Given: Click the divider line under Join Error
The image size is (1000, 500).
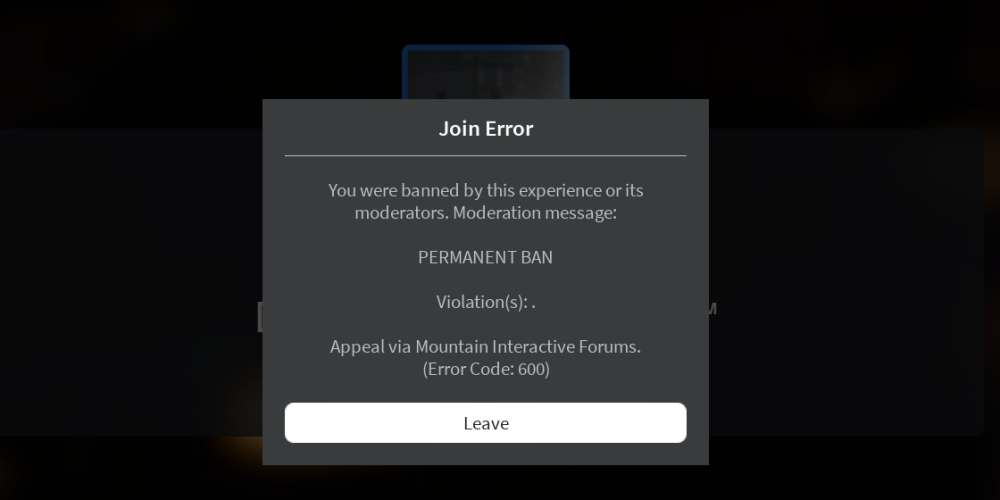Looking at the screenshot, I should tap(485, 155).
